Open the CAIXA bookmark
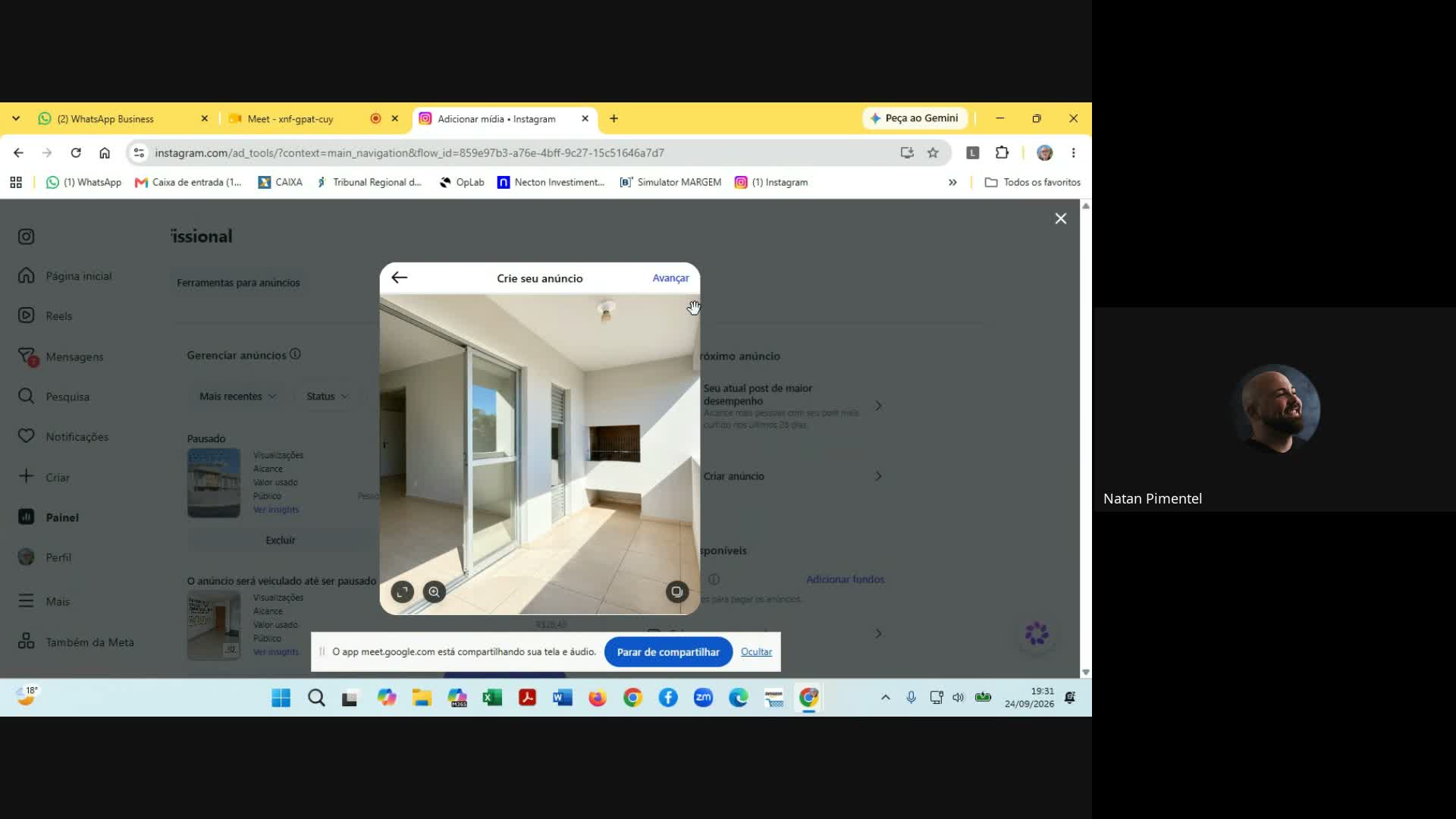The width and height of the screenshot is (1456, 819). 280,182
